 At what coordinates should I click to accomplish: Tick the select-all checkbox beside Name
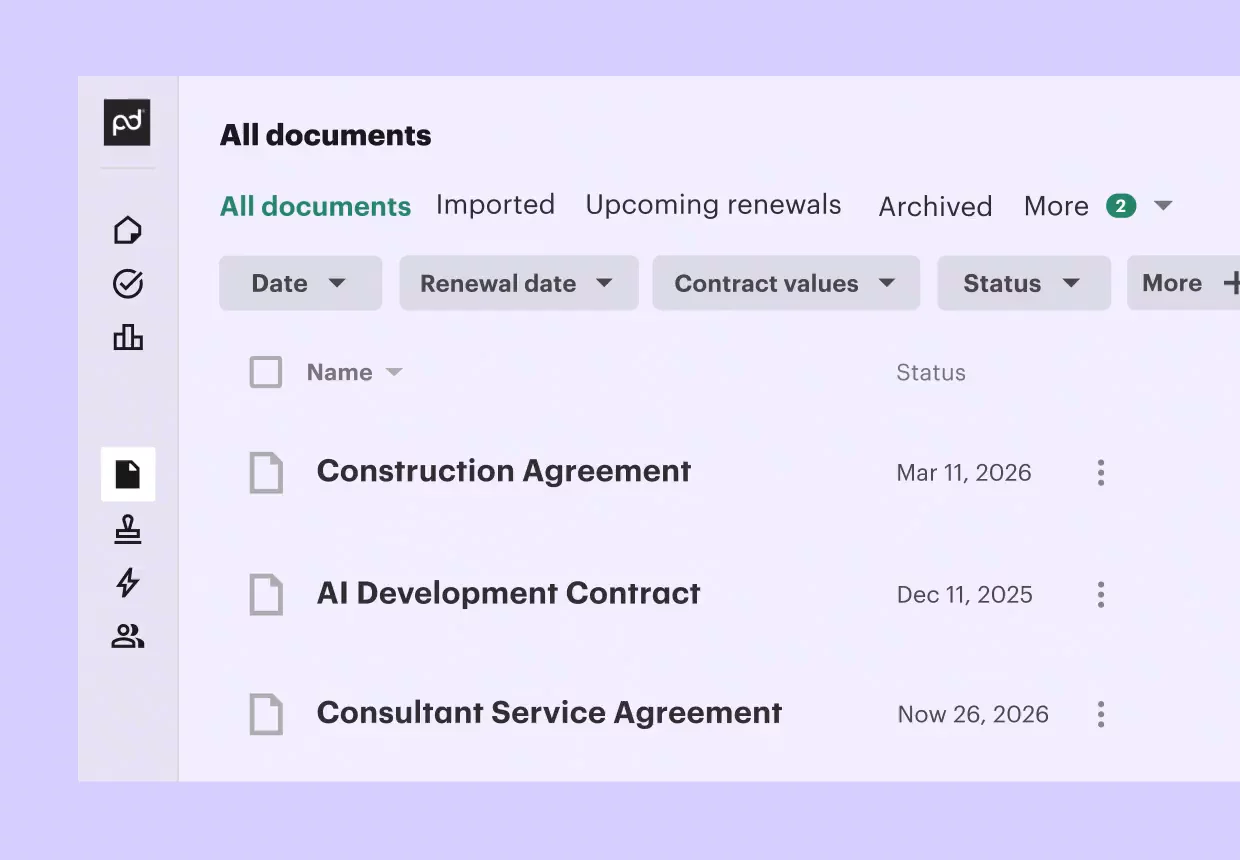[266, 372]
